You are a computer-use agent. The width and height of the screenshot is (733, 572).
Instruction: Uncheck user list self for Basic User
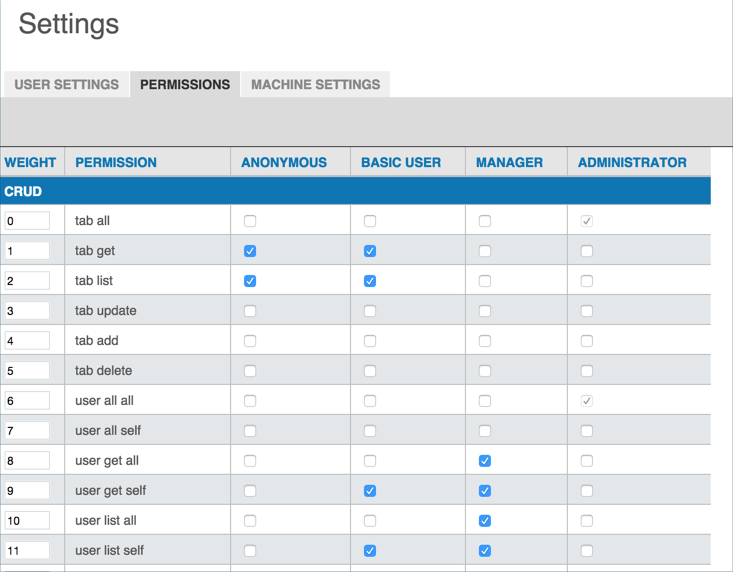[370, 551]
